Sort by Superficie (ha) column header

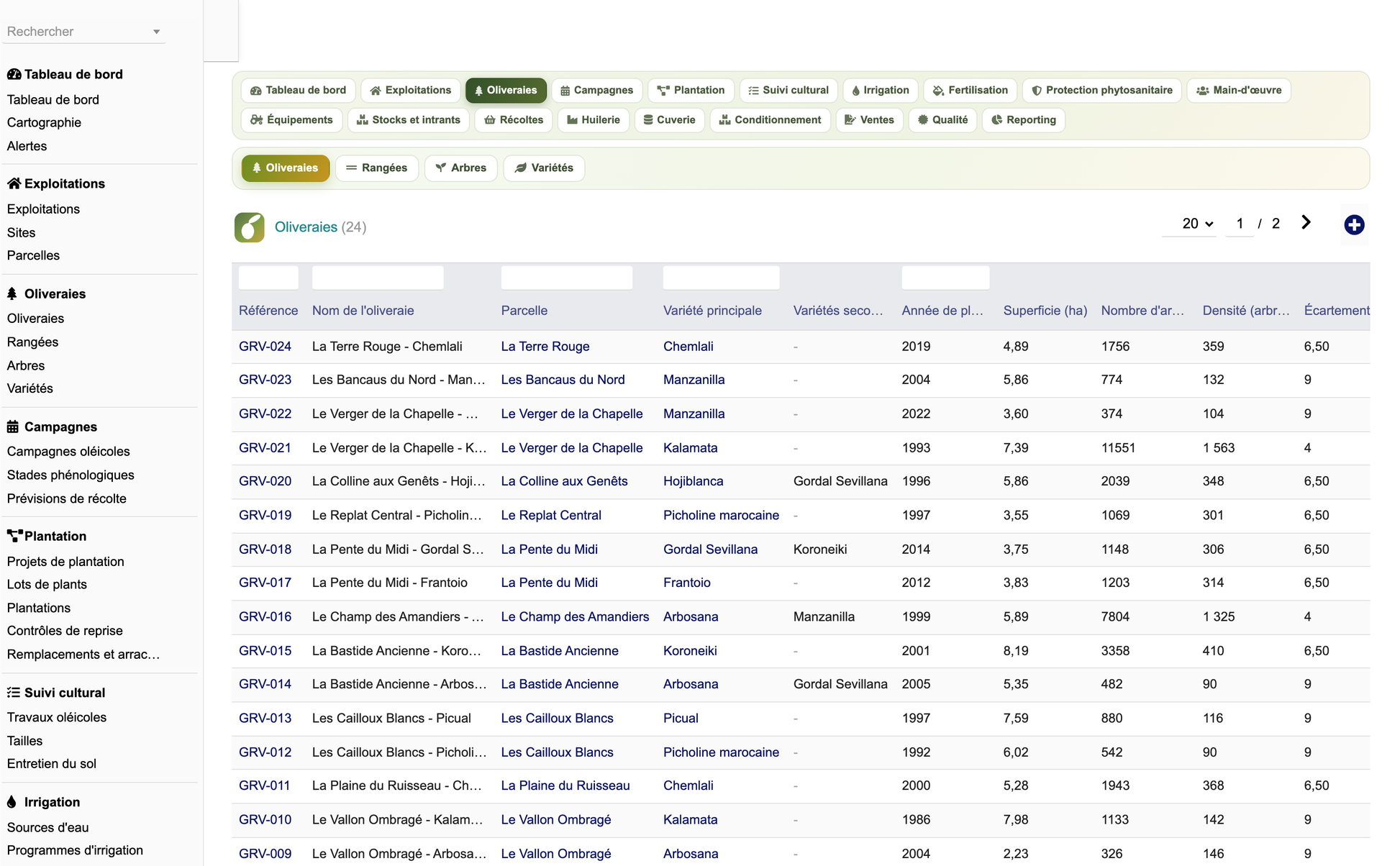[1045, 311]
